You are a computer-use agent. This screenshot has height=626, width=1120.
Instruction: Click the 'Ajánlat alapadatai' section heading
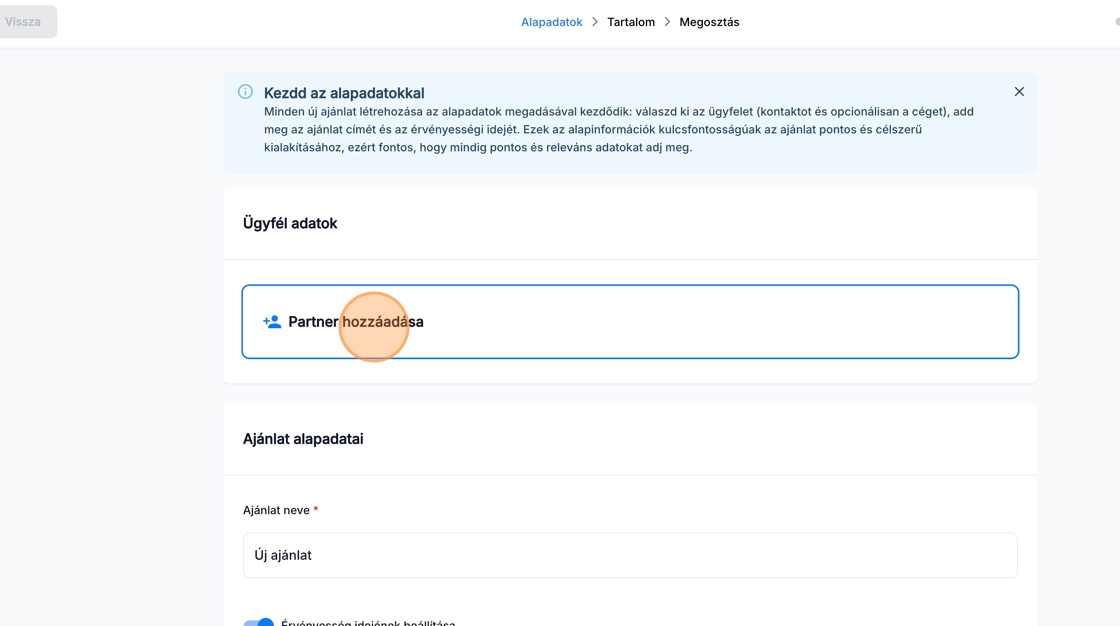coord(303,439)
